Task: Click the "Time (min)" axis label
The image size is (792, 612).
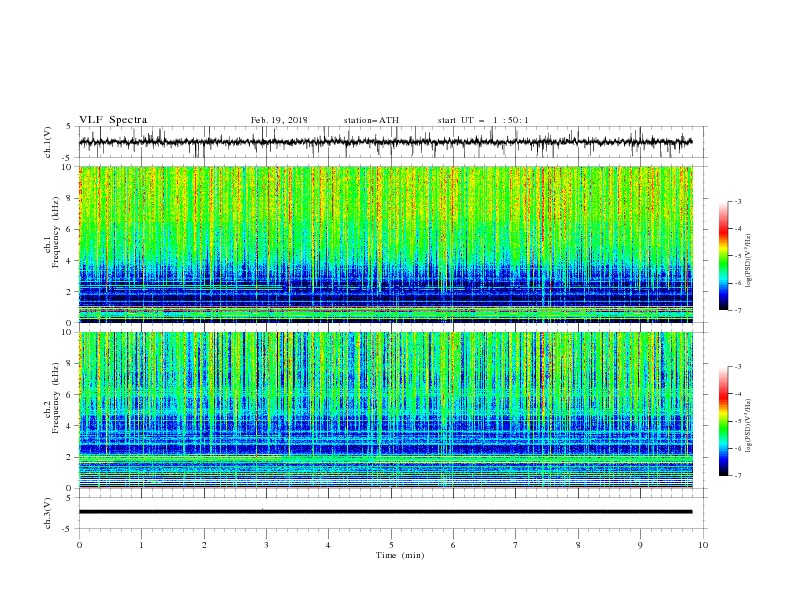Action: 400,555
